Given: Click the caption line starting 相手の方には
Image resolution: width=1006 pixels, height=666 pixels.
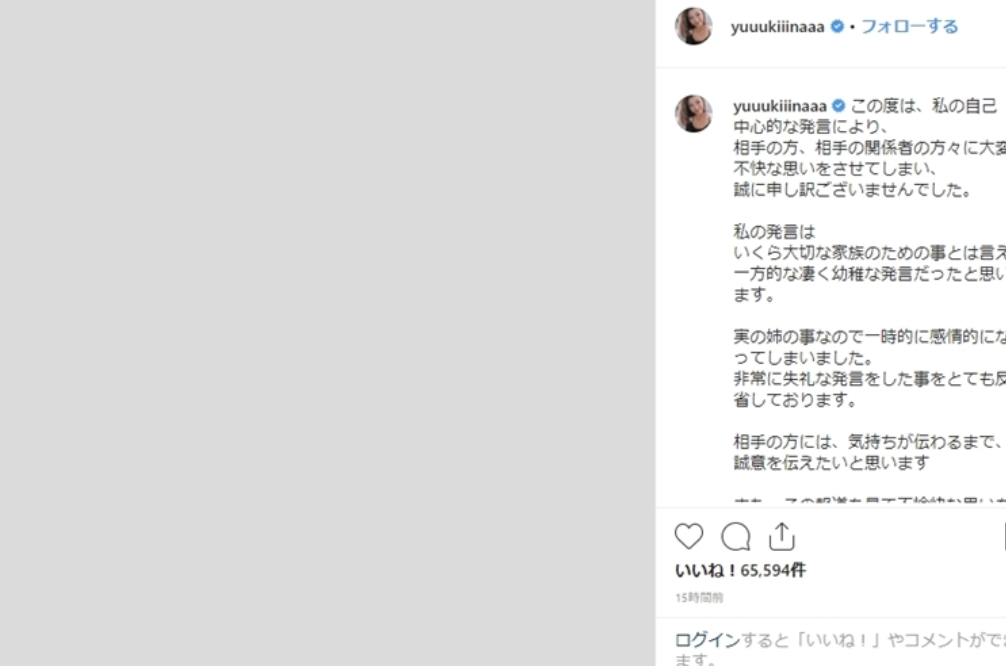Looking at the screenshot, I should (867, 441).
